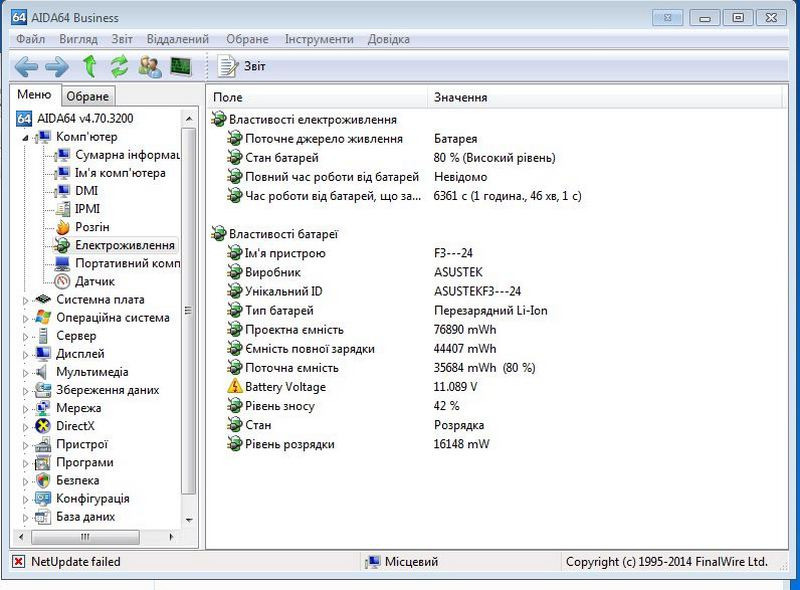
Task: Click the Звіт report toolbar button
Action: coord(242,66)
